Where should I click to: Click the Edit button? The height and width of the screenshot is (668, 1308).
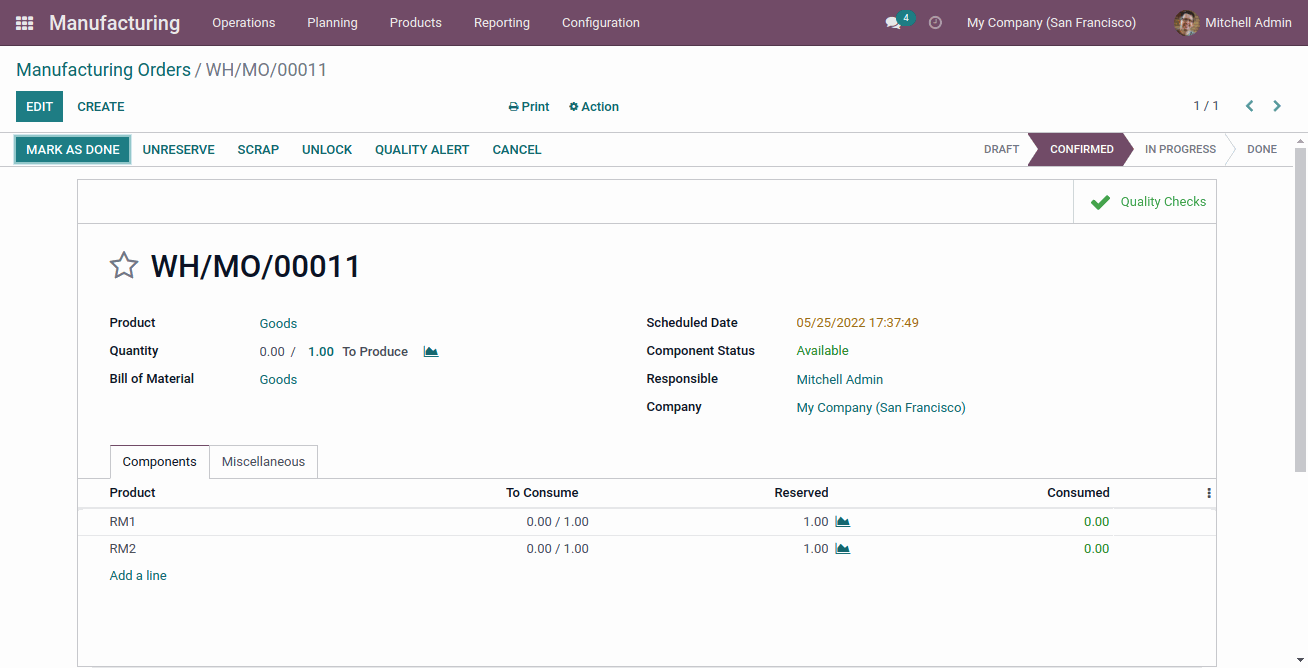point(39,107)
